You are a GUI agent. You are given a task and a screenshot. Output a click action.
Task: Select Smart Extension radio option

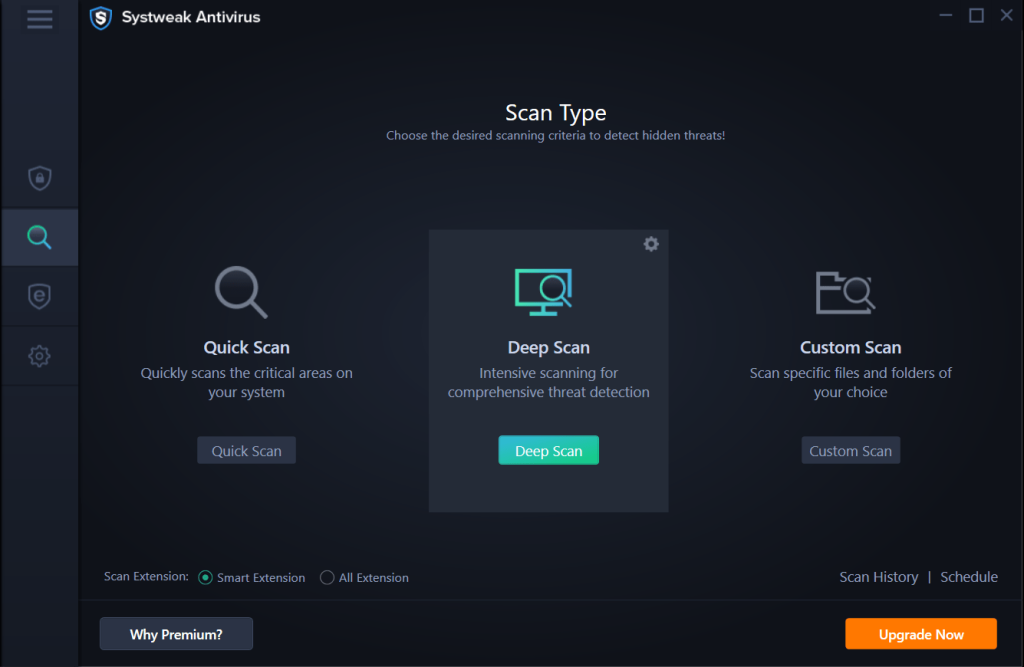coord(251,578)
